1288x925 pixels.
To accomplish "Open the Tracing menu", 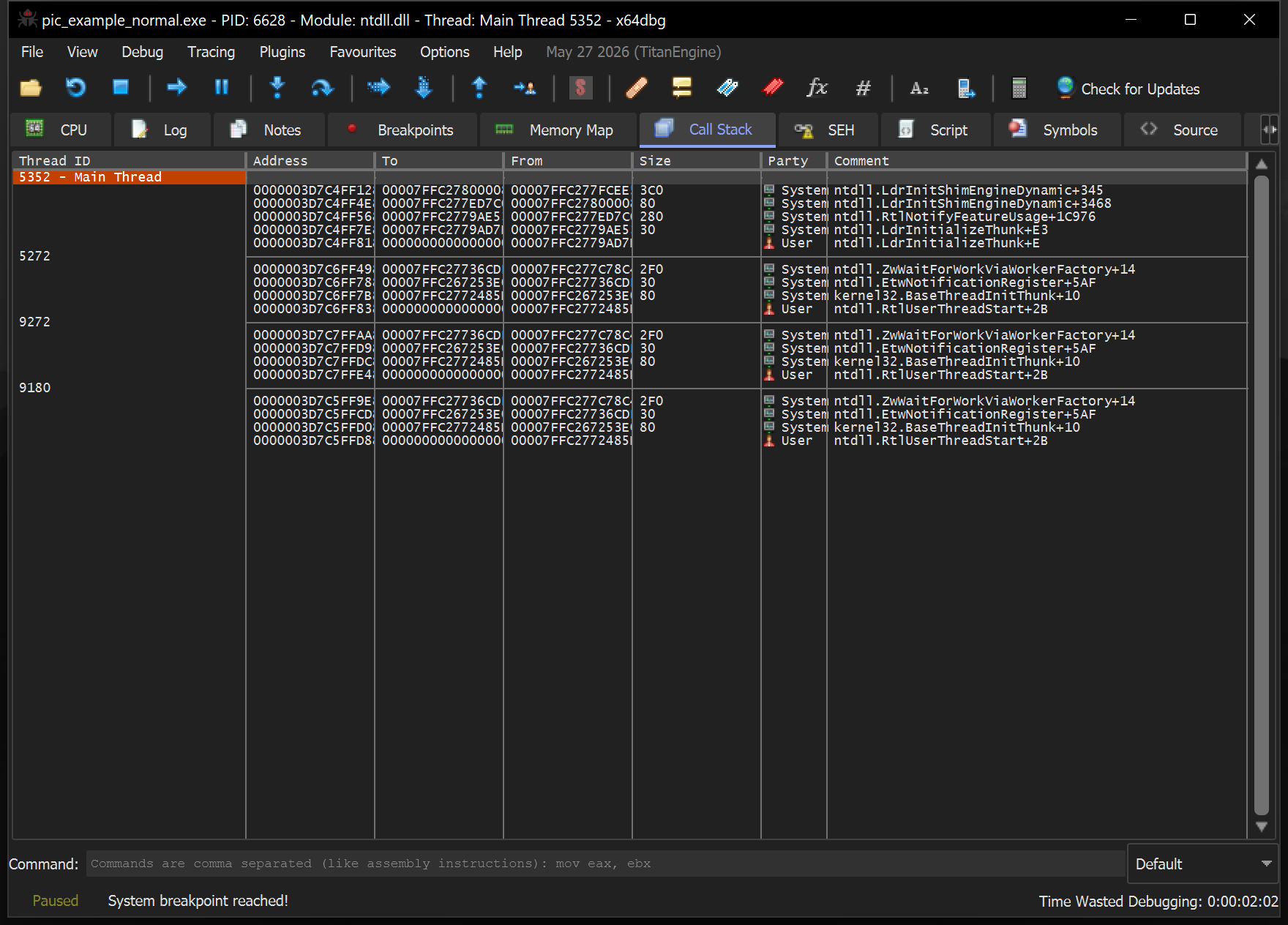I will 211,52.
